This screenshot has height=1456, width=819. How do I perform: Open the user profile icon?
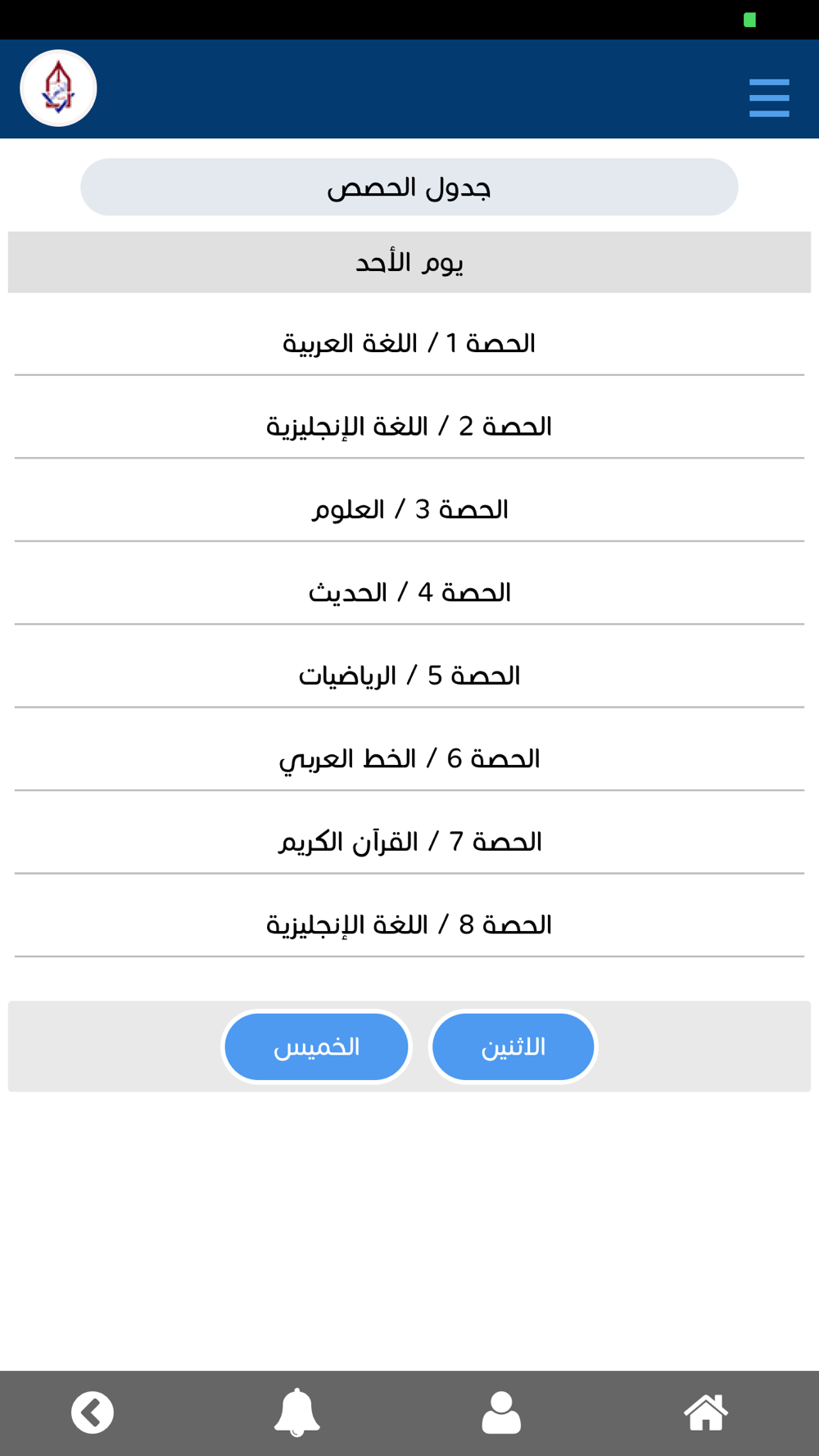(x=501, y=1413)
